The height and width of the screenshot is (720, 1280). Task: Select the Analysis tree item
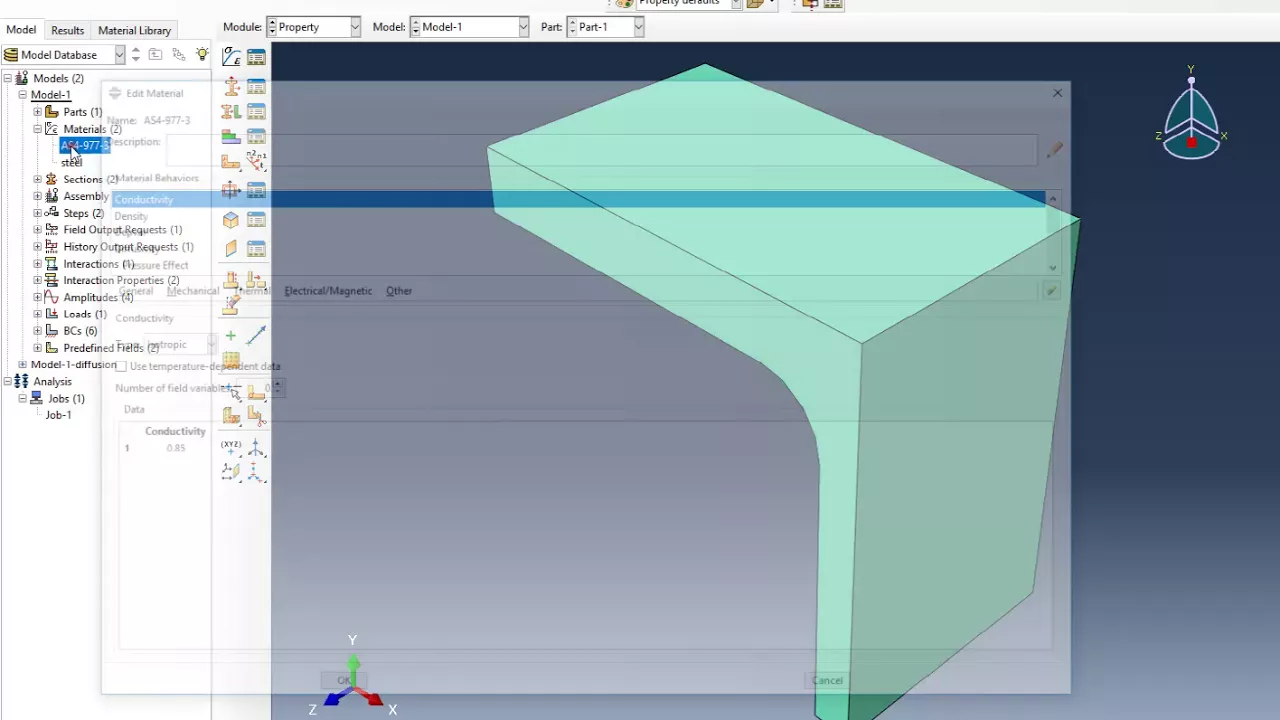point(52,381)
